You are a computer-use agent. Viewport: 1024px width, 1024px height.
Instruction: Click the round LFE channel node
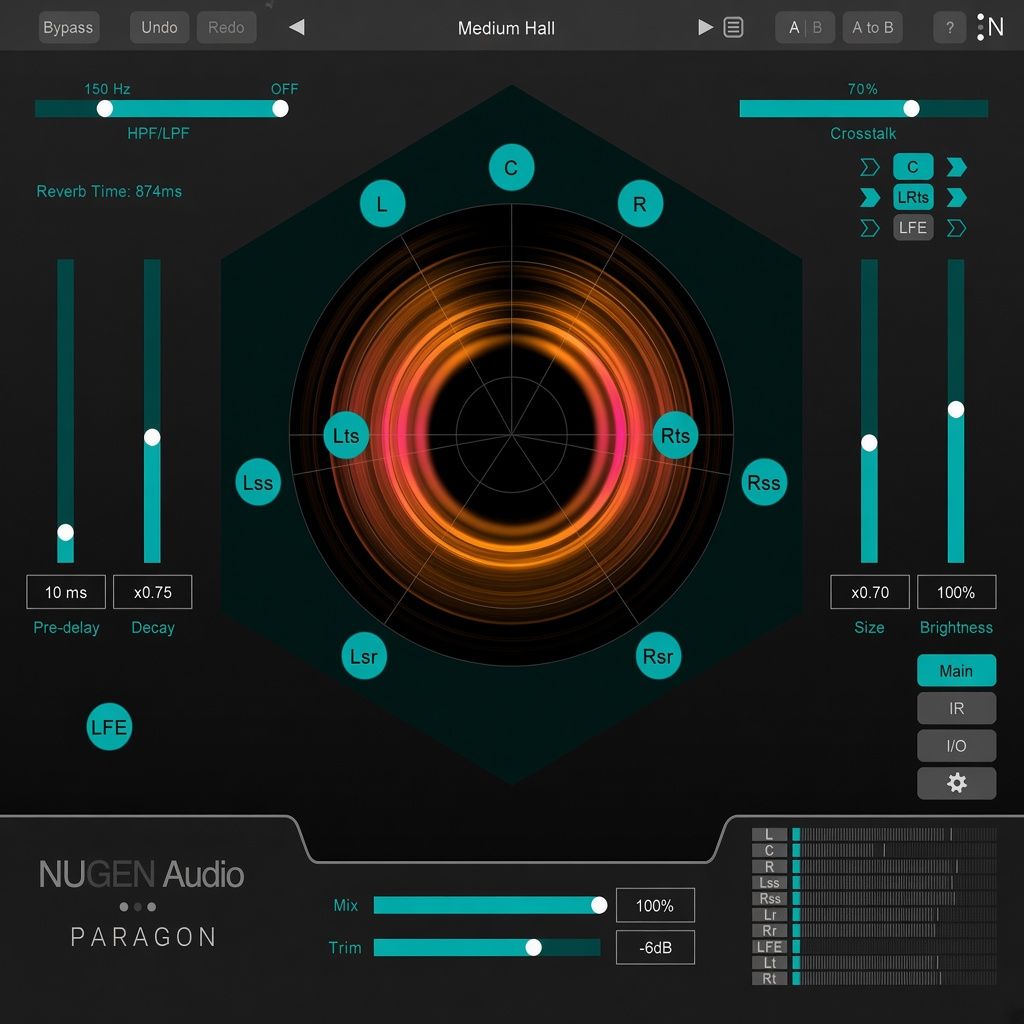pos(109,727)
